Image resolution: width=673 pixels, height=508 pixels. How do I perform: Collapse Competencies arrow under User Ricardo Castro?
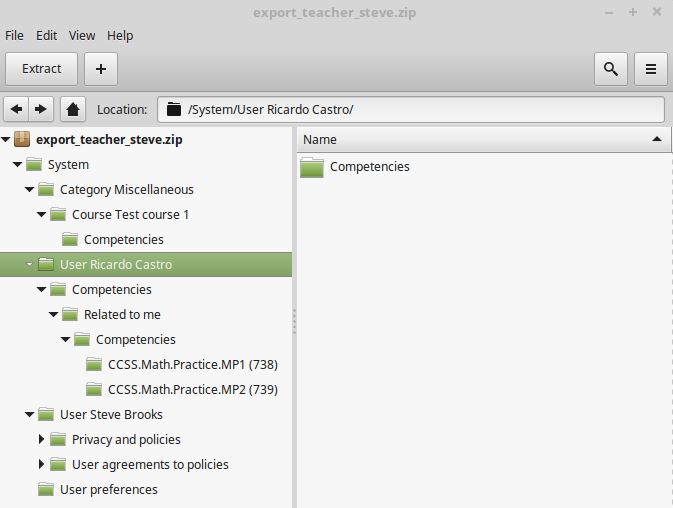point(42,290)
